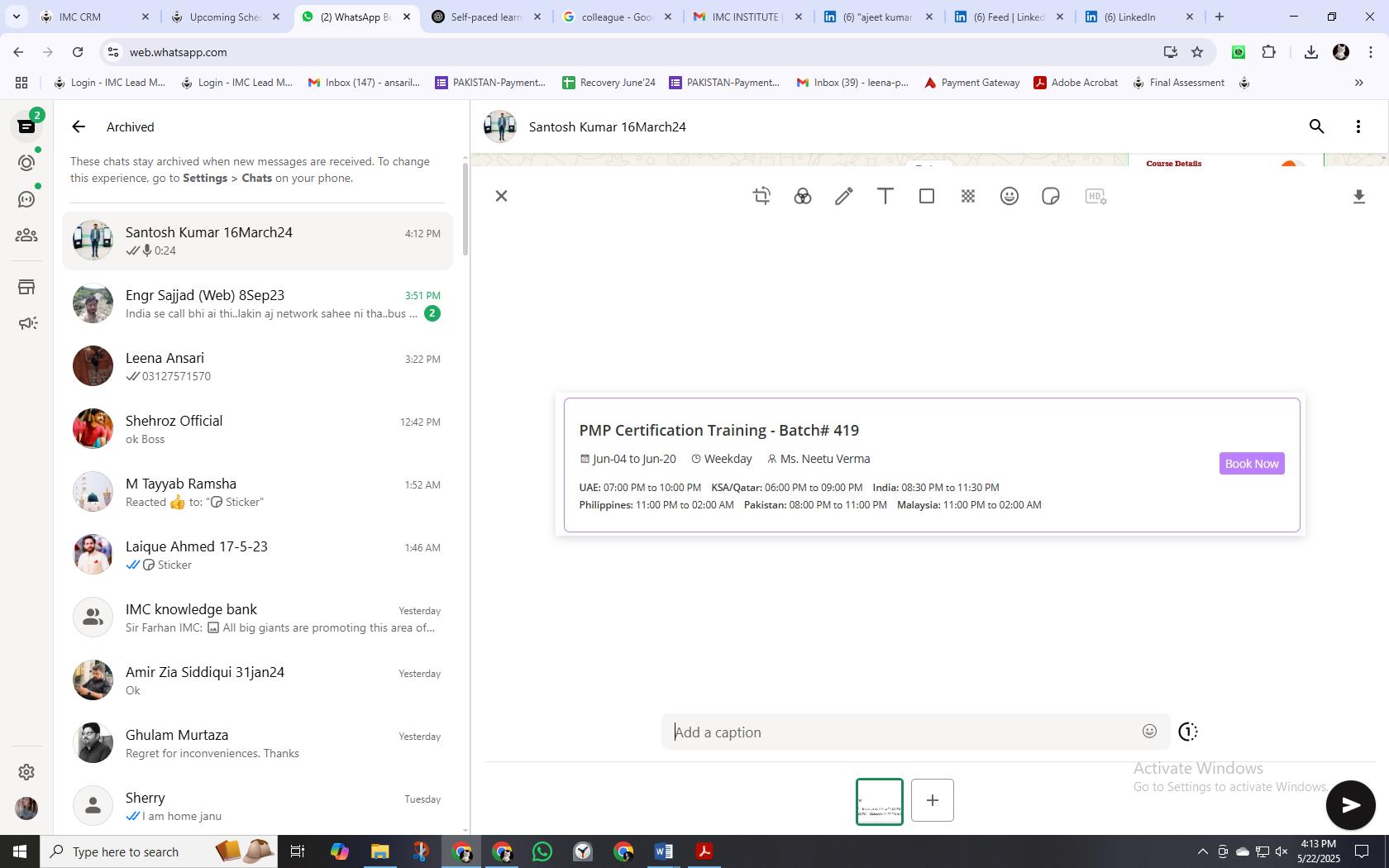Open Shehroz Official chat
Screen dimensions: 1389x868
click(x=257, y=429)
